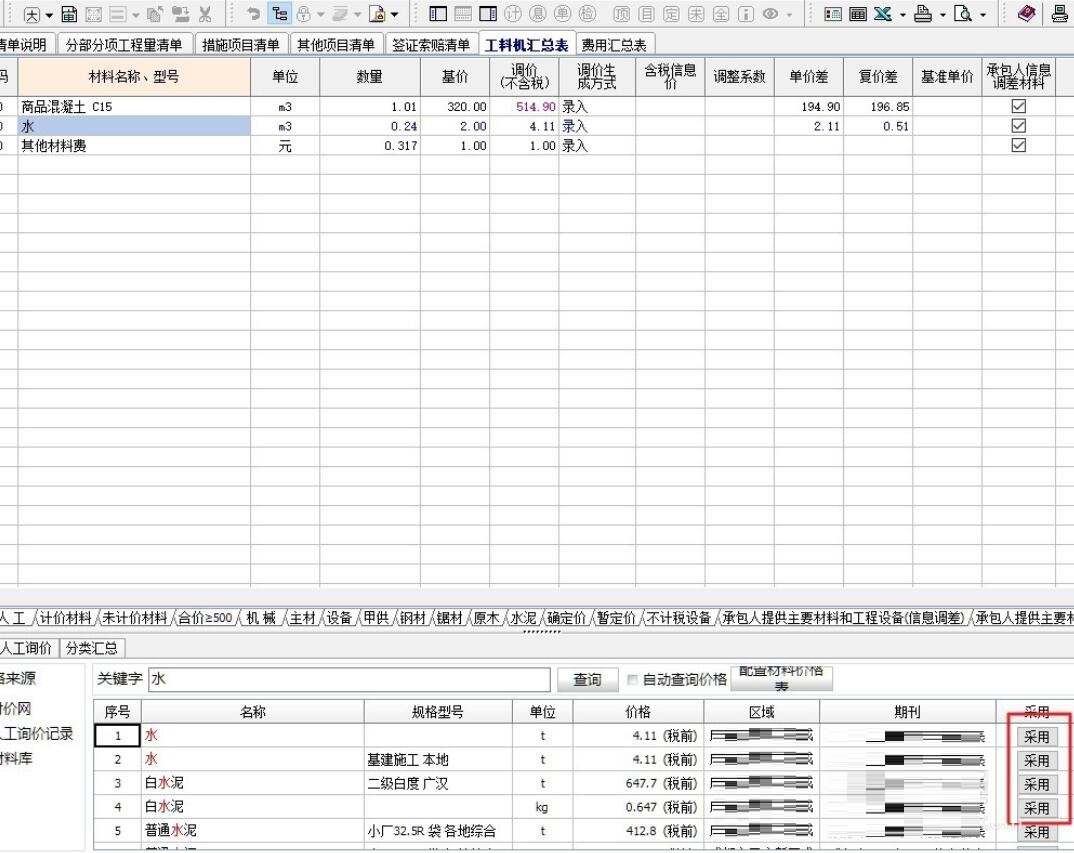The image size is (1074, 853).
Task: Click the form view icon left of table icon
Action: tap(833, 14)
